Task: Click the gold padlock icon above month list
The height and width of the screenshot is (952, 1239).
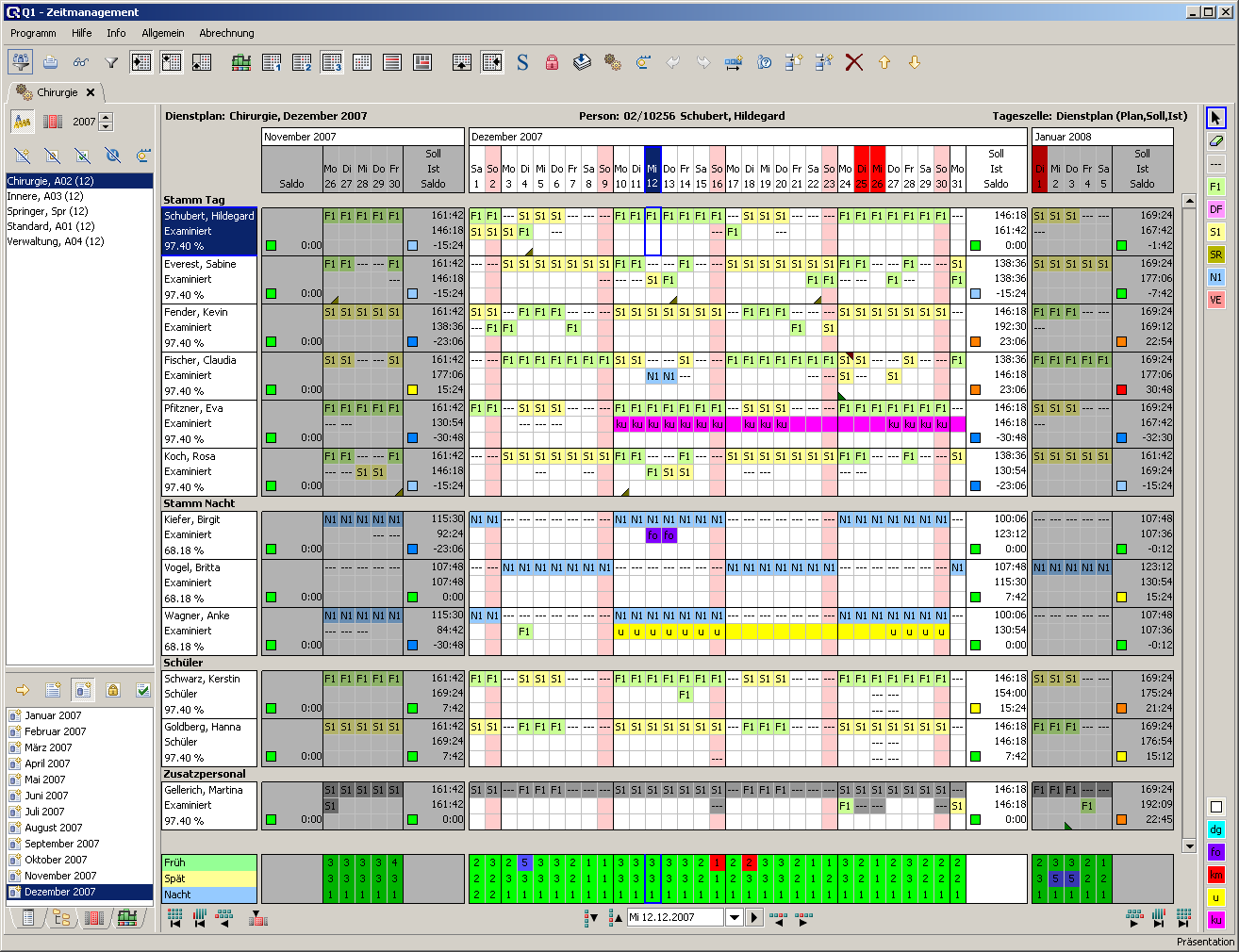Action: pos(113,690)
